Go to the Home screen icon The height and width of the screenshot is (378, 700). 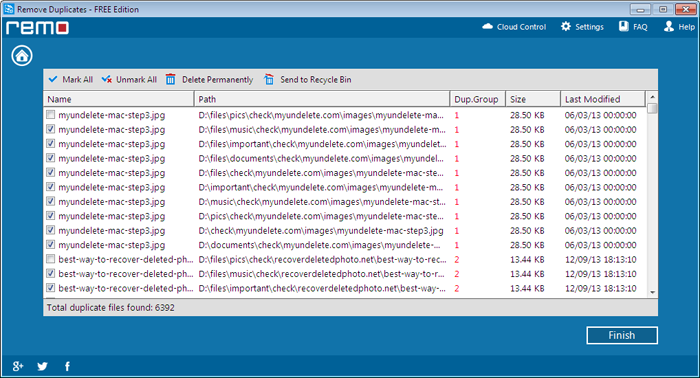coord(22,56)
